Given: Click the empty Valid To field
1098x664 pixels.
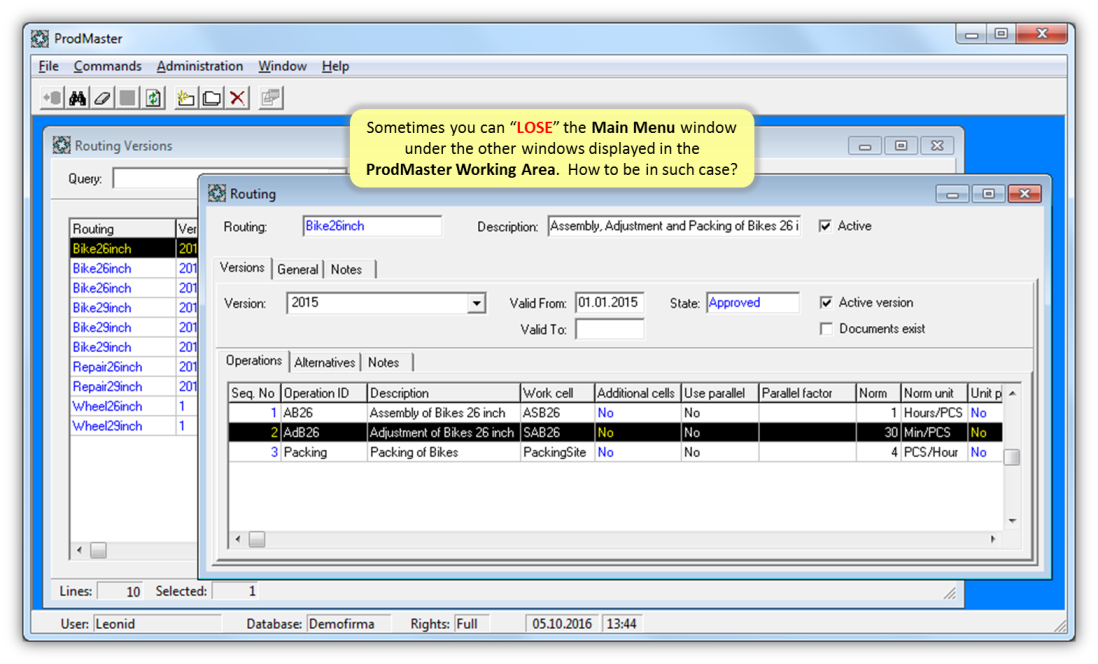Looking at the screenshot, I should pyautogui.click(x=609, y=329).
